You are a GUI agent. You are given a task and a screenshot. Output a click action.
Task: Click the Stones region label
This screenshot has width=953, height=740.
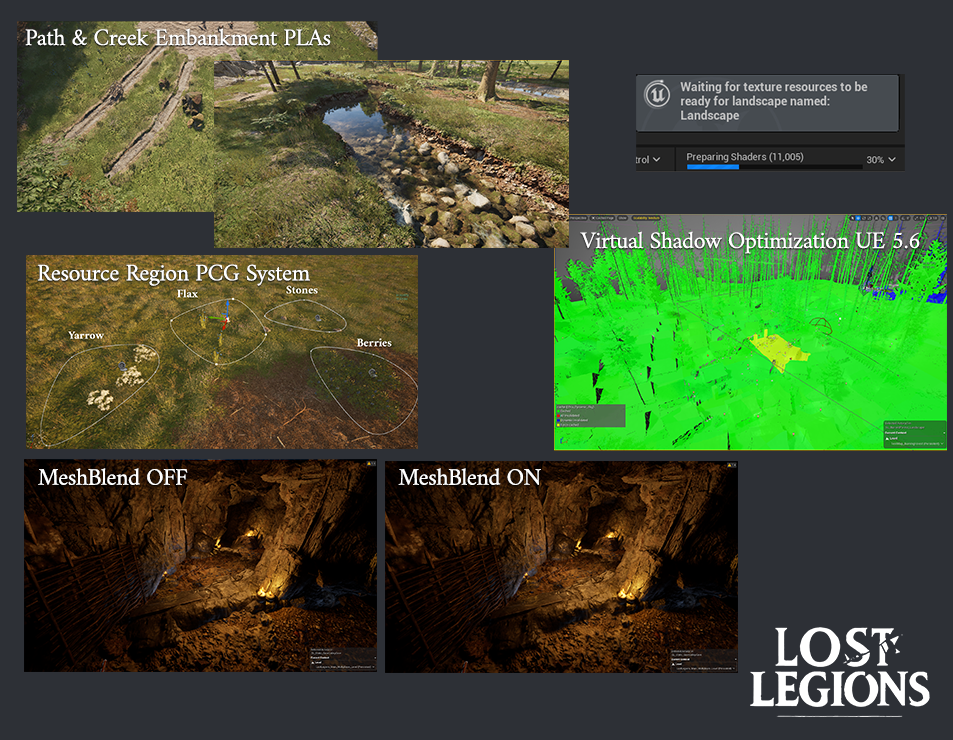click(301, 290)
